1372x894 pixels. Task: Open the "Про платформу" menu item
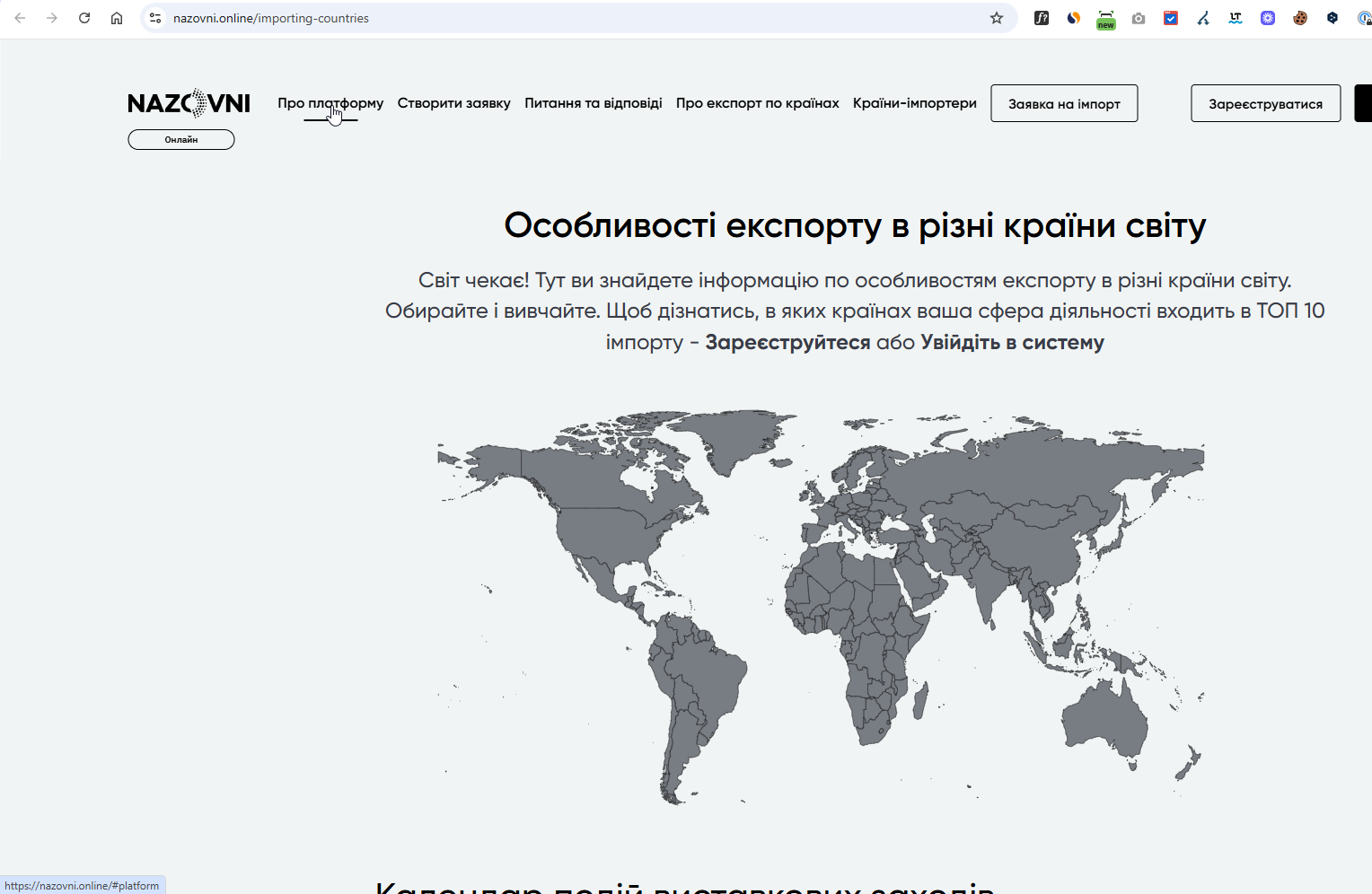(x=330, y=103)
